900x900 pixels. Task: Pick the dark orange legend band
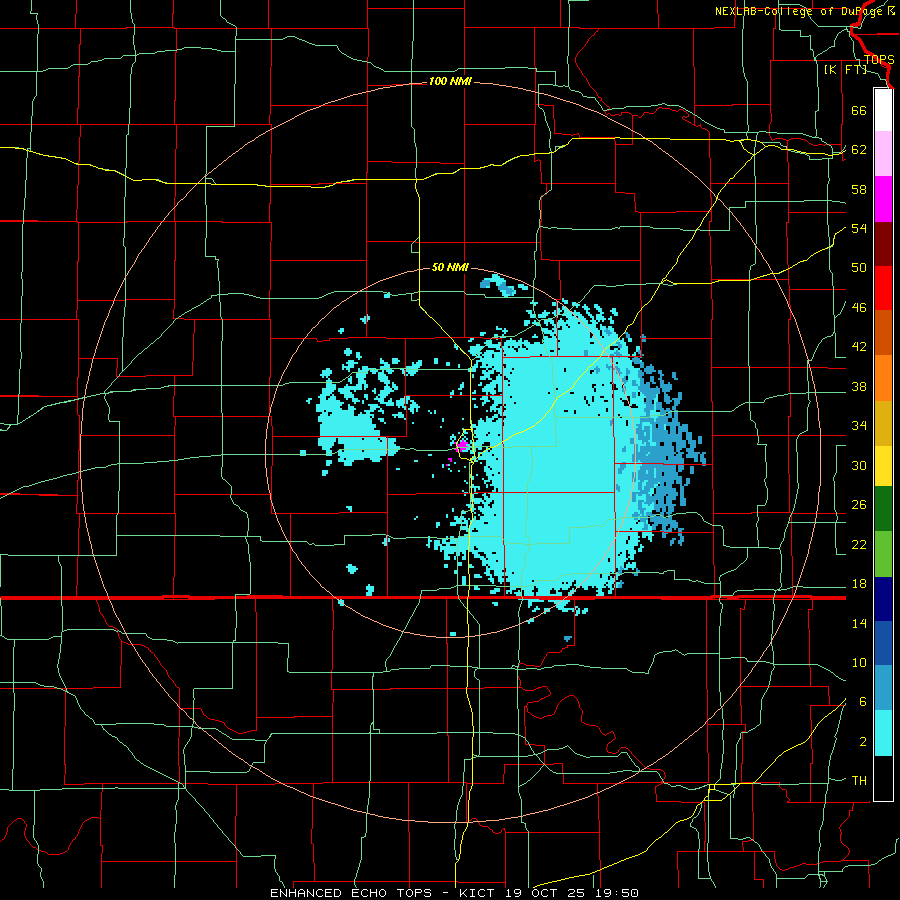(883, 333)
